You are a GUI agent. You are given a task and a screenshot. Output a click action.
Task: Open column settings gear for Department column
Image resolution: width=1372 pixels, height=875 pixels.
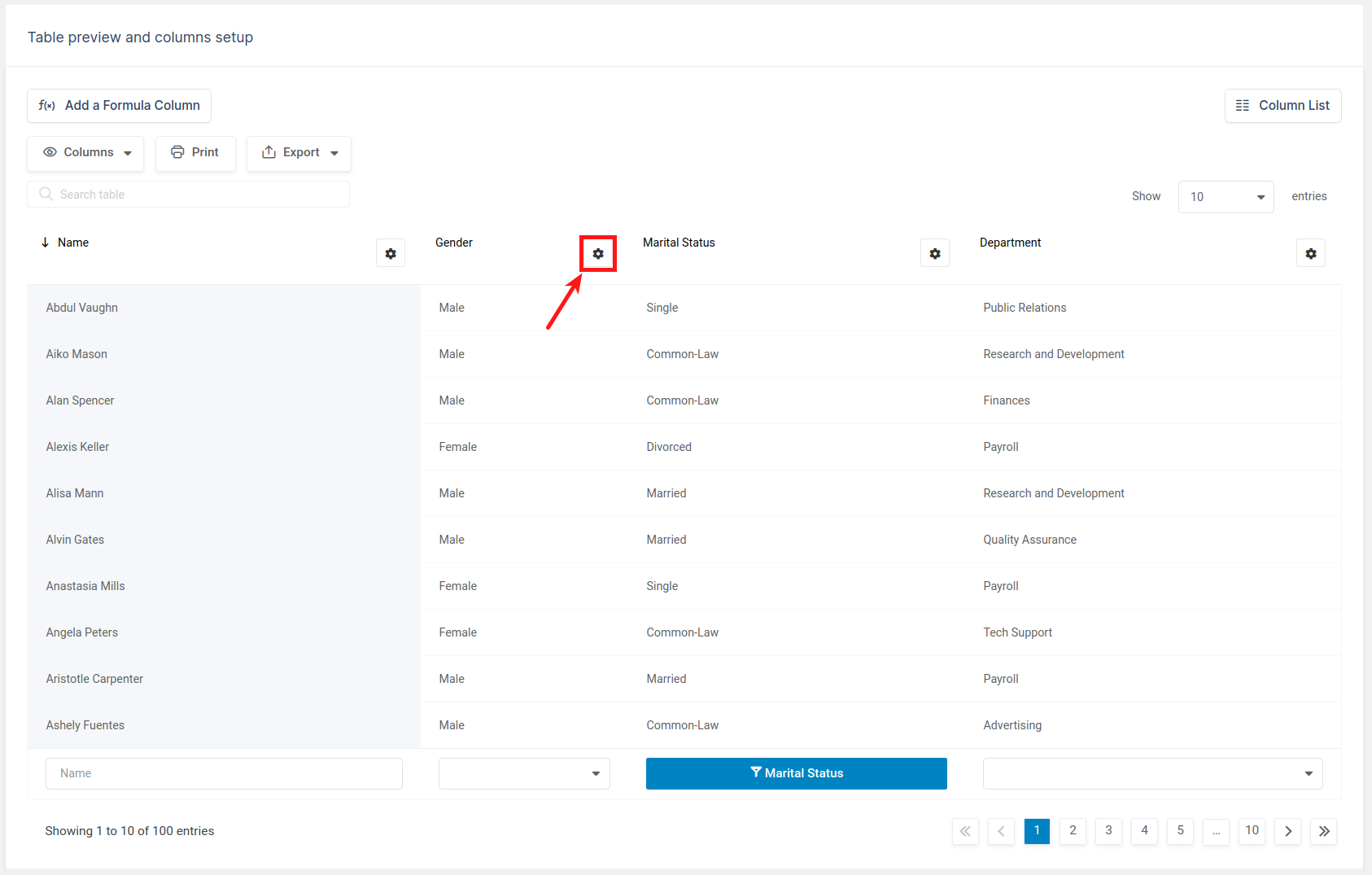[x=1311, y=253]
